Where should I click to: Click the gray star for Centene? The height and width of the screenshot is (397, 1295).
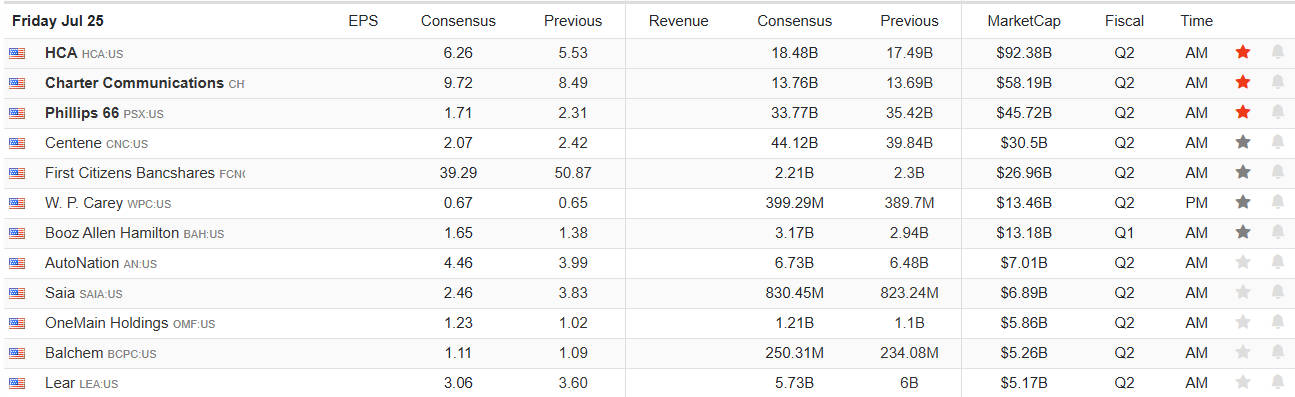[1243, 142]
